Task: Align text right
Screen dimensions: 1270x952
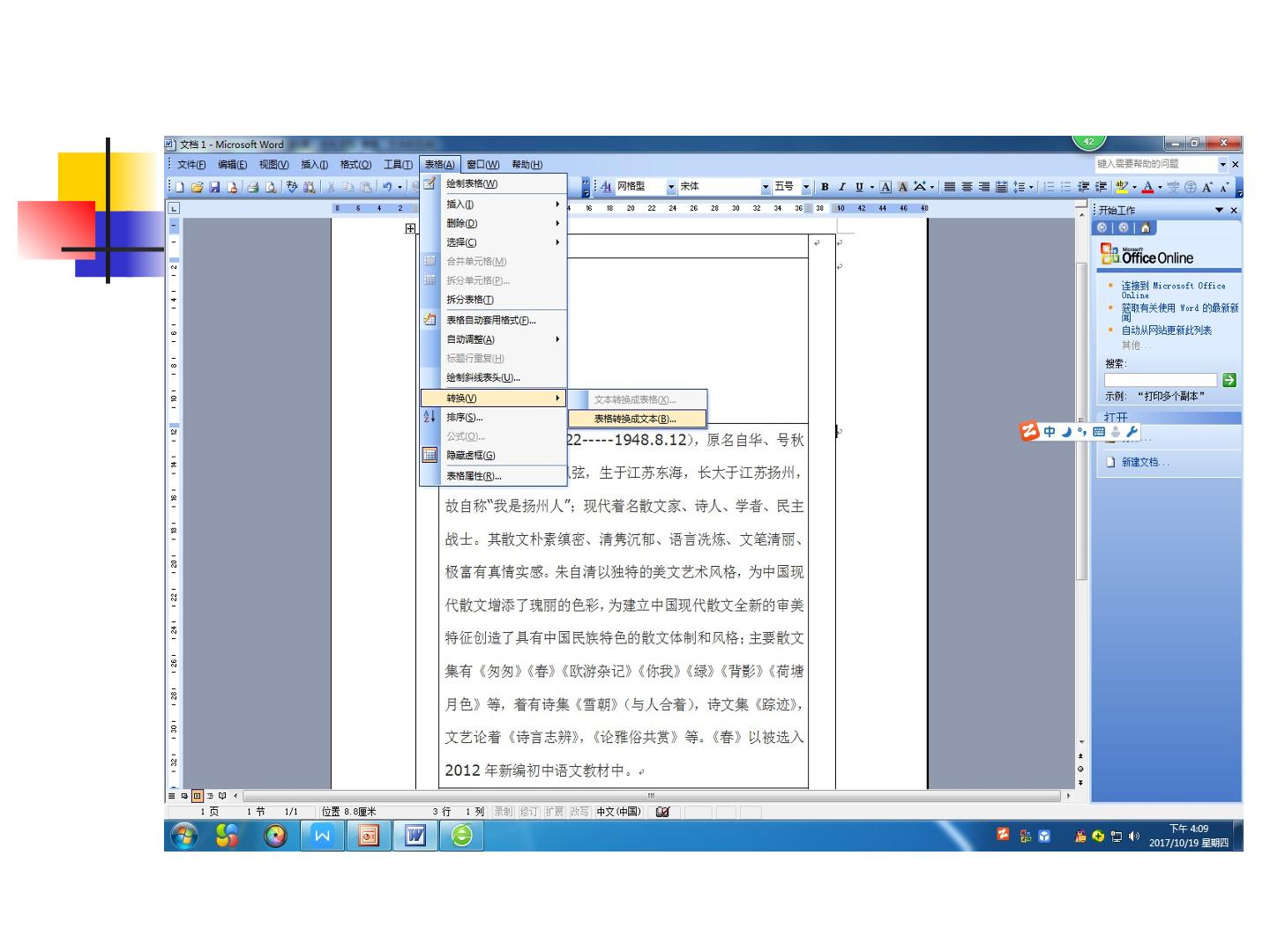Action: pyautogui.click(x=983, y=187)
